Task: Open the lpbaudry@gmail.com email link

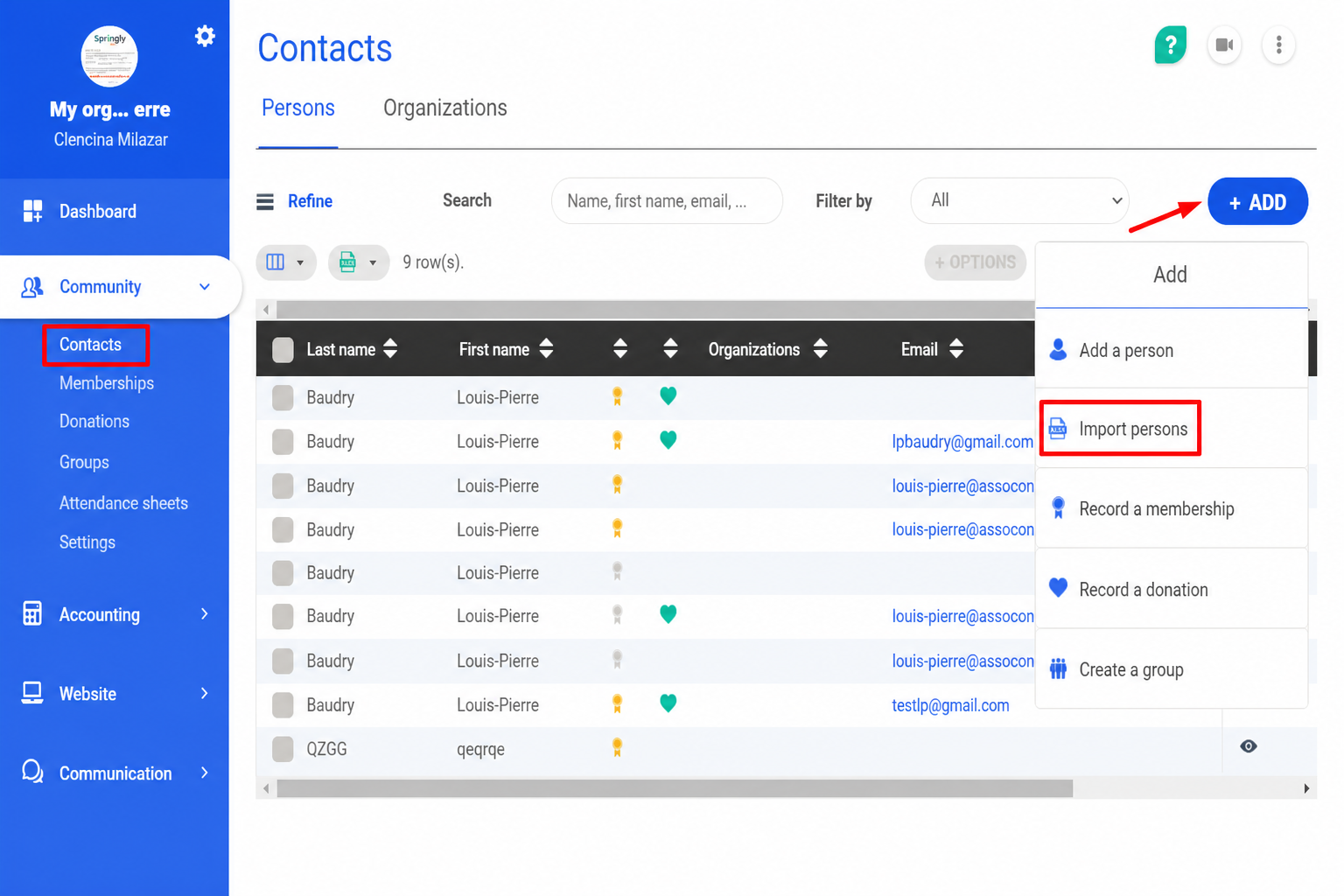Action: coord(962,442)
